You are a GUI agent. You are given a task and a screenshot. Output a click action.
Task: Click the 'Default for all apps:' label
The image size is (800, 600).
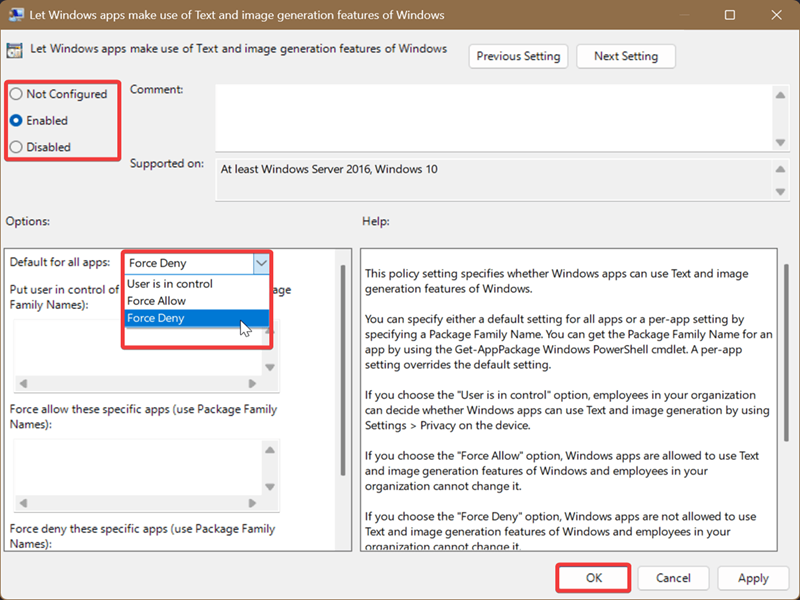[60, 262]
